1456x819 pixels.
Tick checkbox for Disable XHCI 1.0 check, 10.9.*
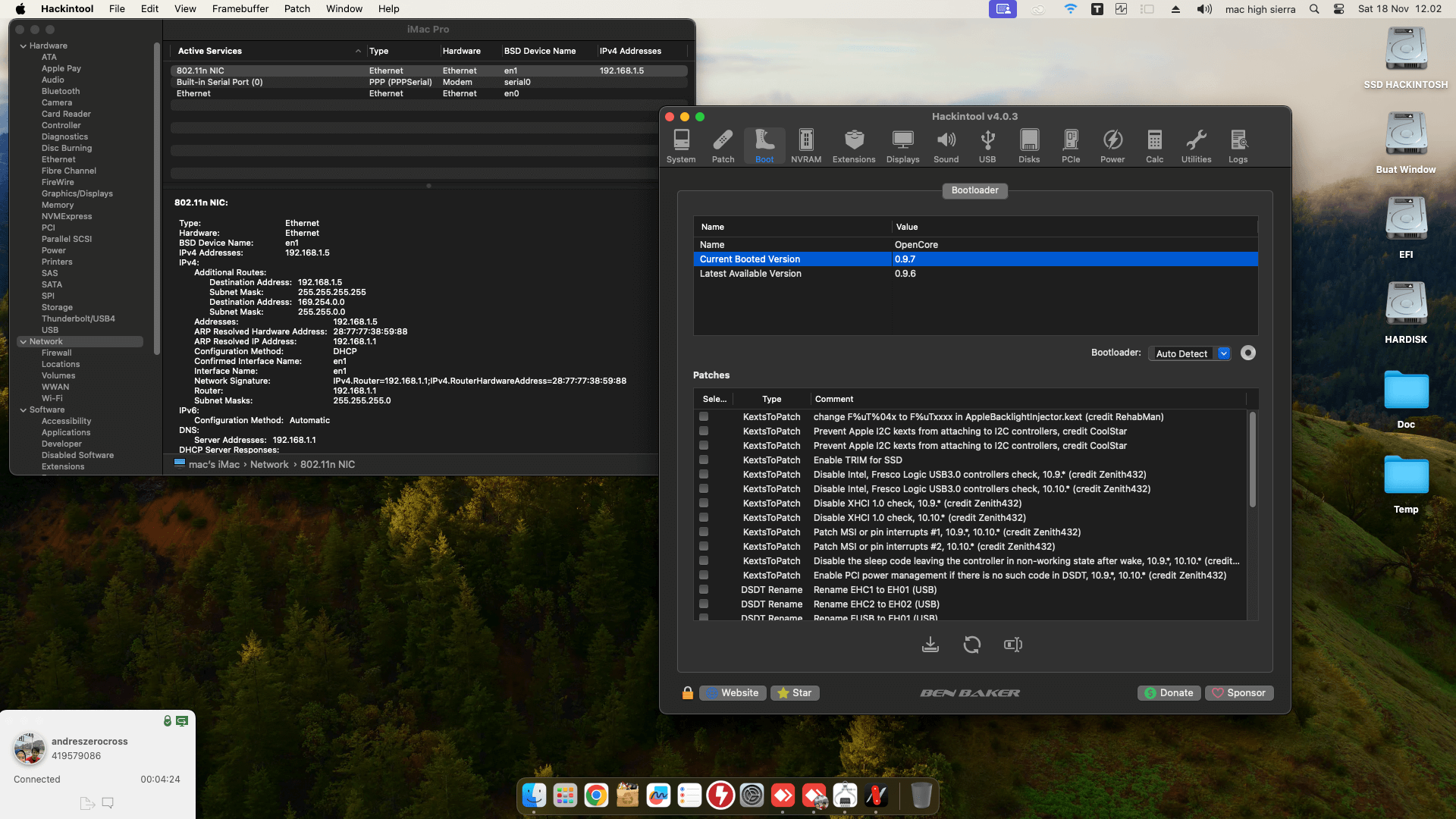click(x=704, y=504)
